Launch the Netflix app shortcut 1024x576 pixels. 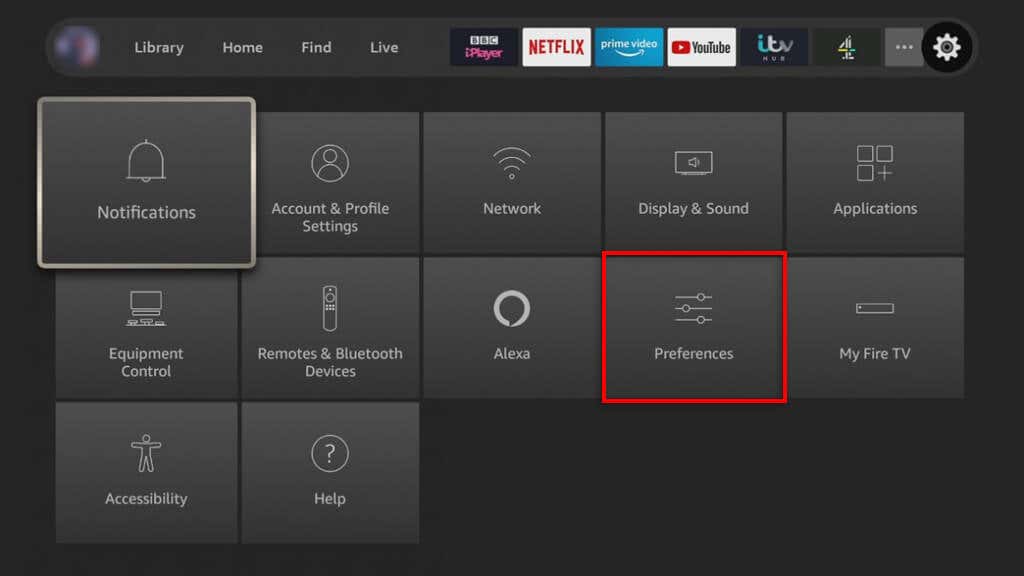coord(556,47)
